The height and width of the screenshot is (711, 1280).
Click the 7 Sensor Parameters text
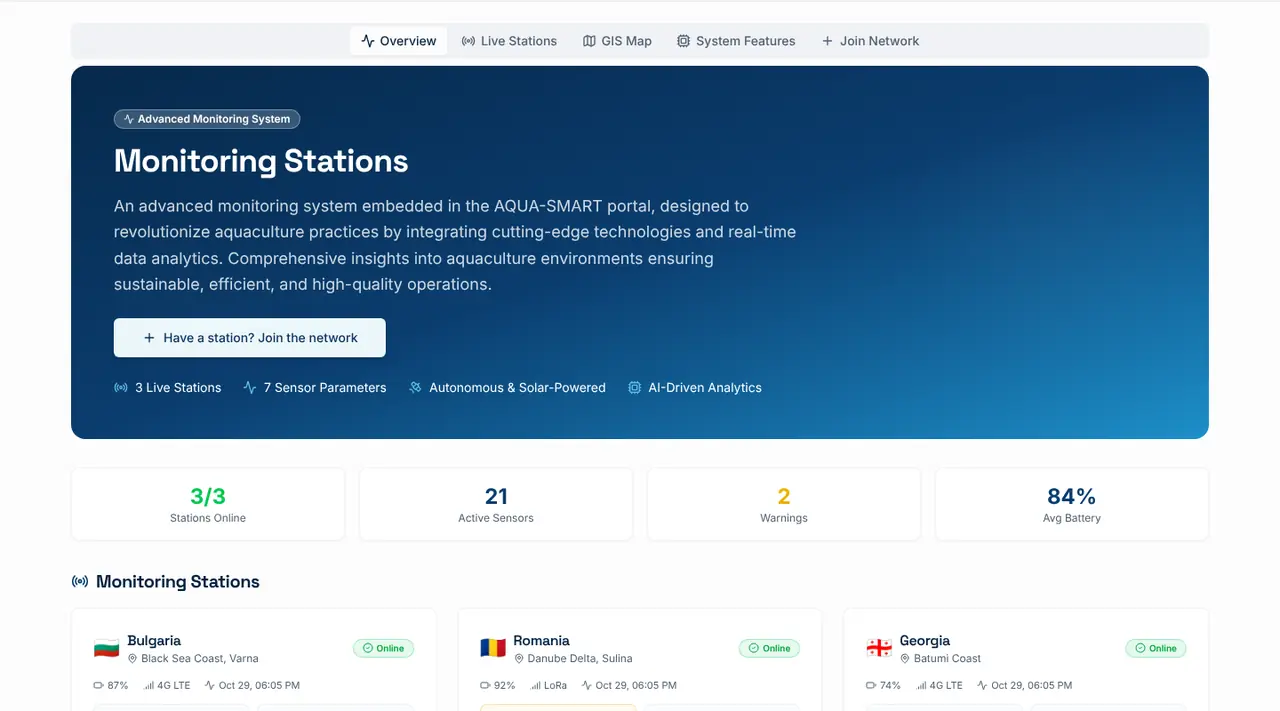pos(325,388)
